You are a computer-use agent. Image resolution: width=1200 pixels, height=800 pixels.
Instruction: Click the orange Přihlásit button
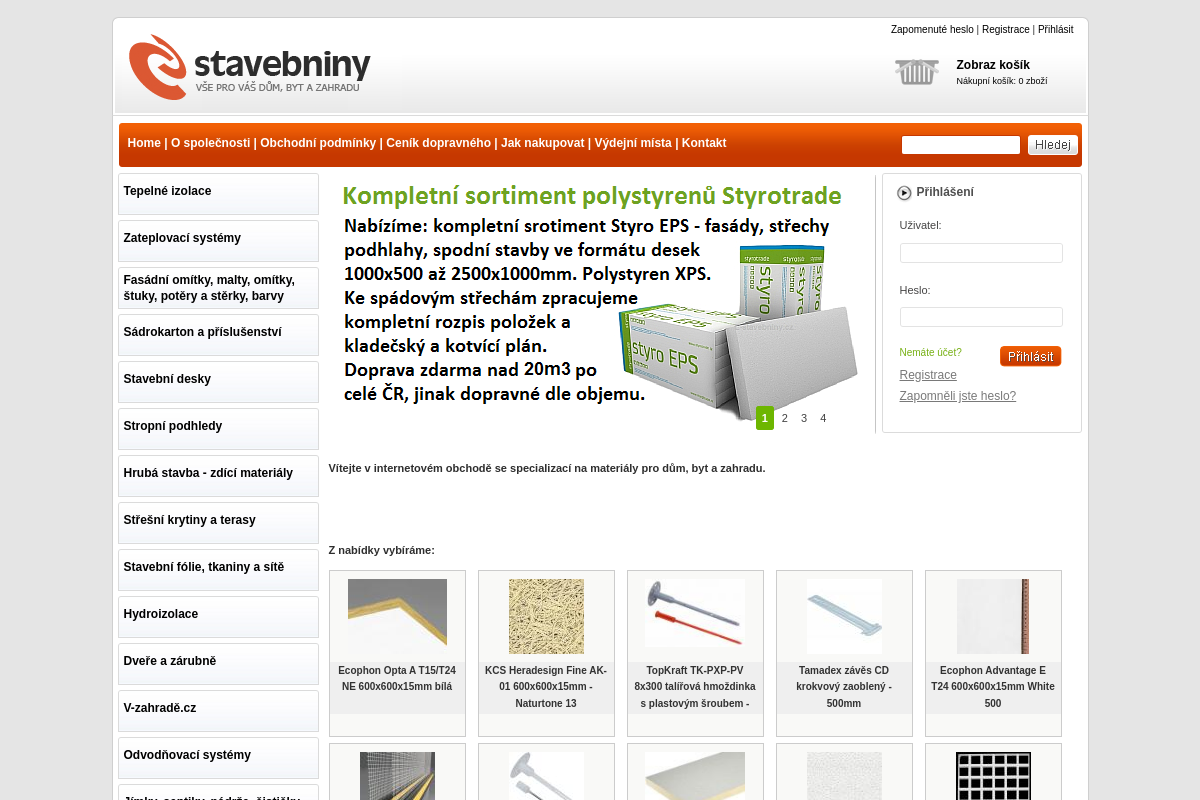click(1030, 356)
